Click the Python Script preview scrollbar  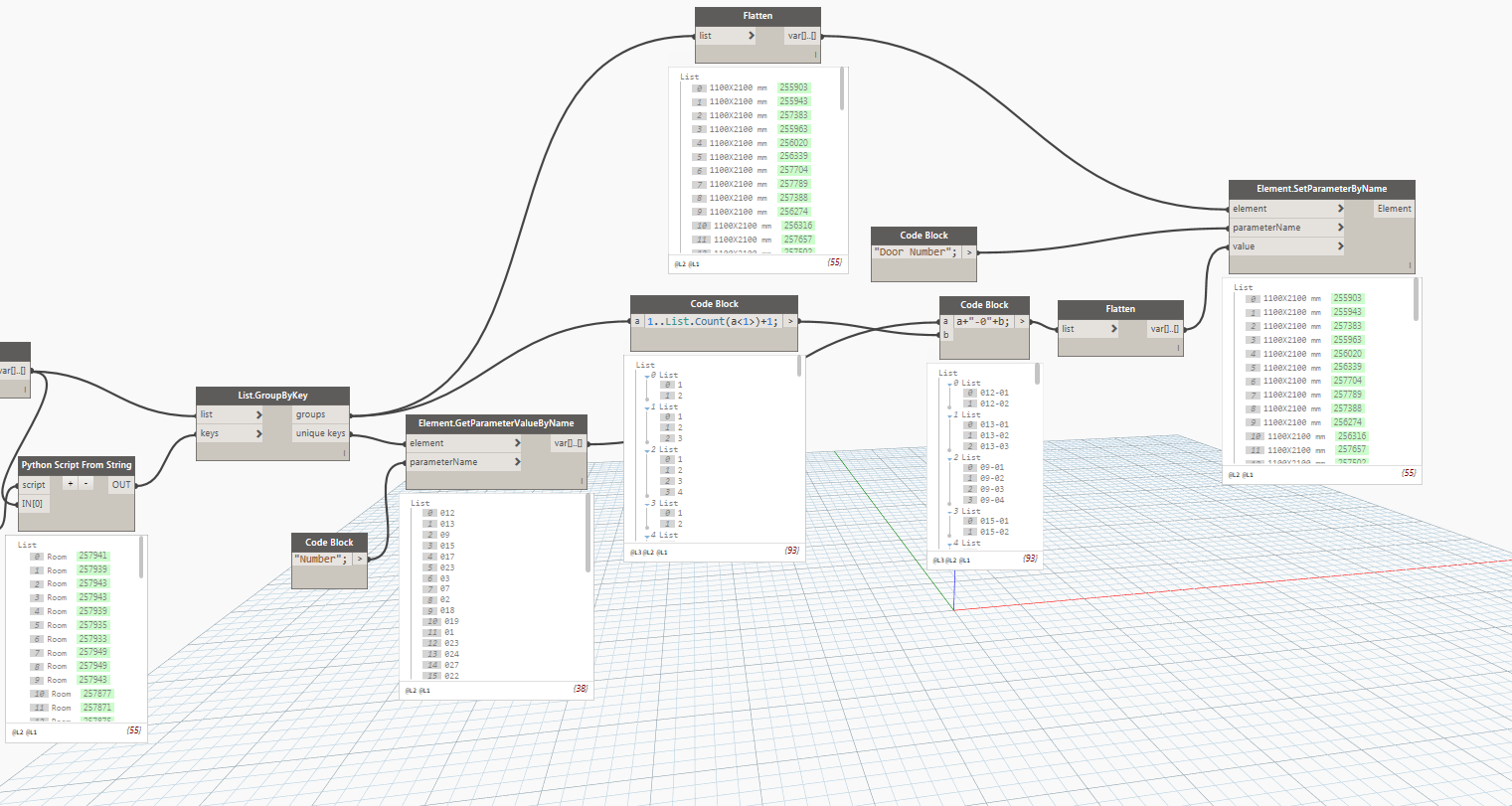141,558
